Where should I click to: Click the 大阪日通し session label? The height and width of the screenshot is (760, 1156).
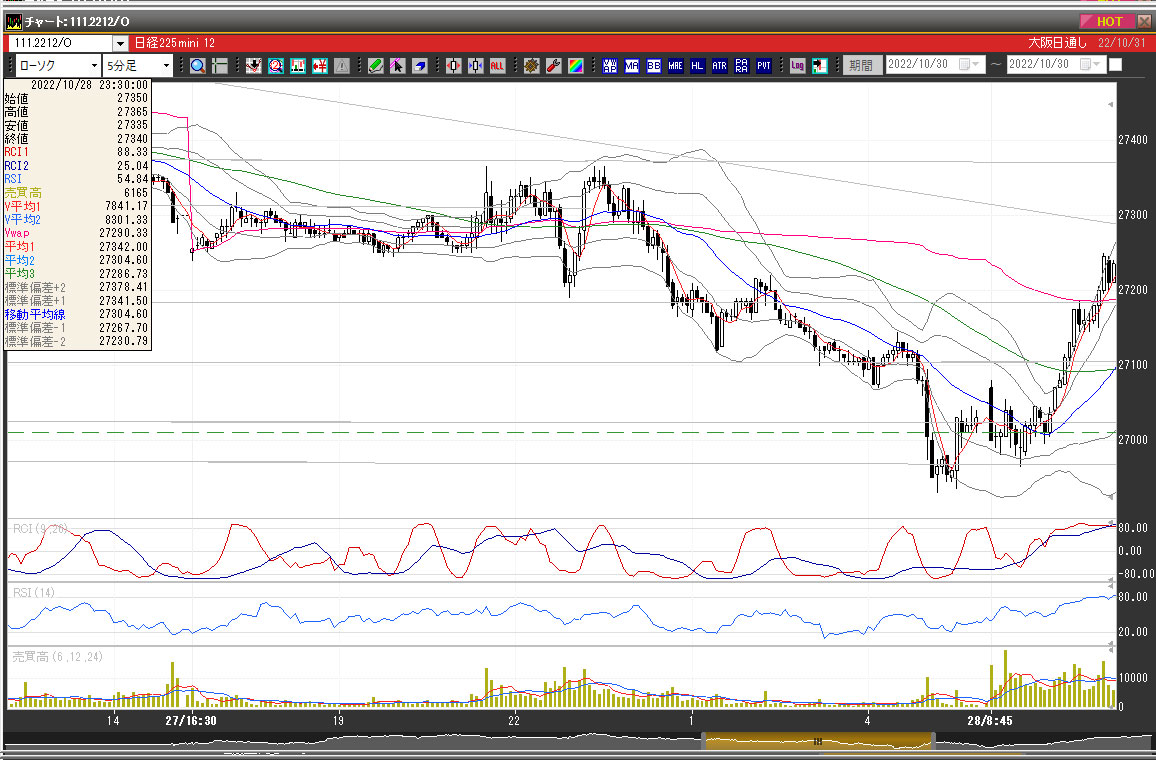coord(1057,43)
